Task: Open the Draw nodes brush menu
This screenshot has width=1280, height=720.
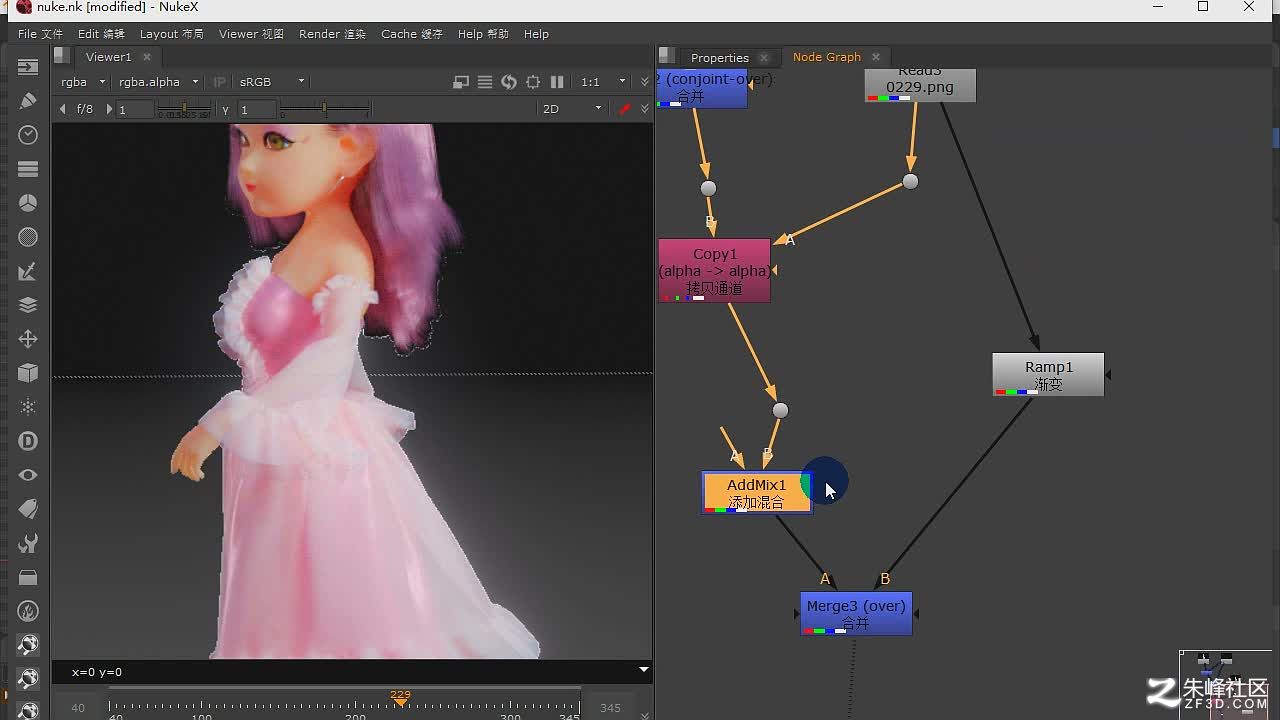Action: [28, 101]
